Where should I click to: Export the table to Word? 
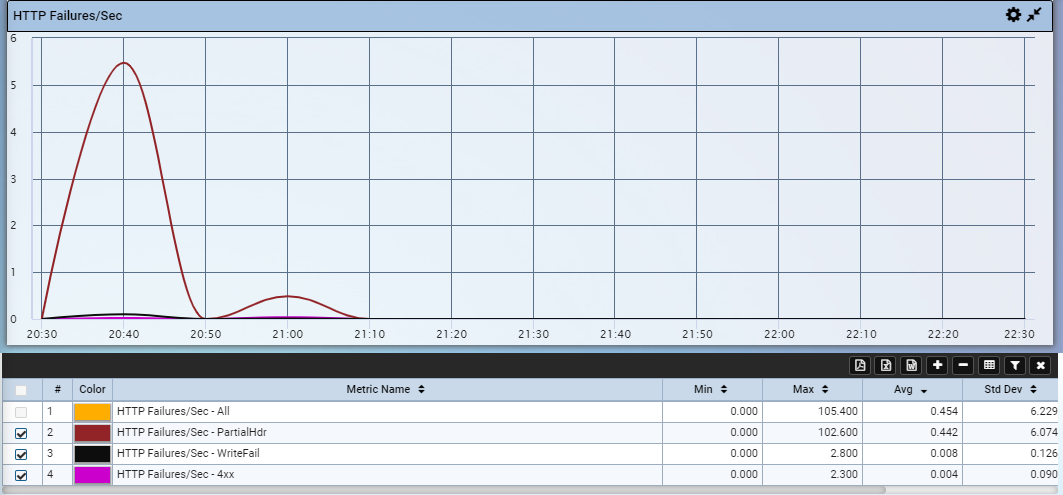coord(912,365)
